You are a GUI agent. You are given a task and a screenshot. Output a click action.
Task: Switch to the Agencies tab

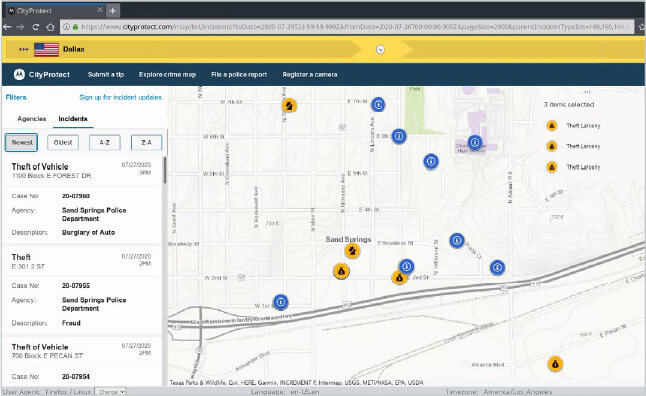tap(32, 119)
